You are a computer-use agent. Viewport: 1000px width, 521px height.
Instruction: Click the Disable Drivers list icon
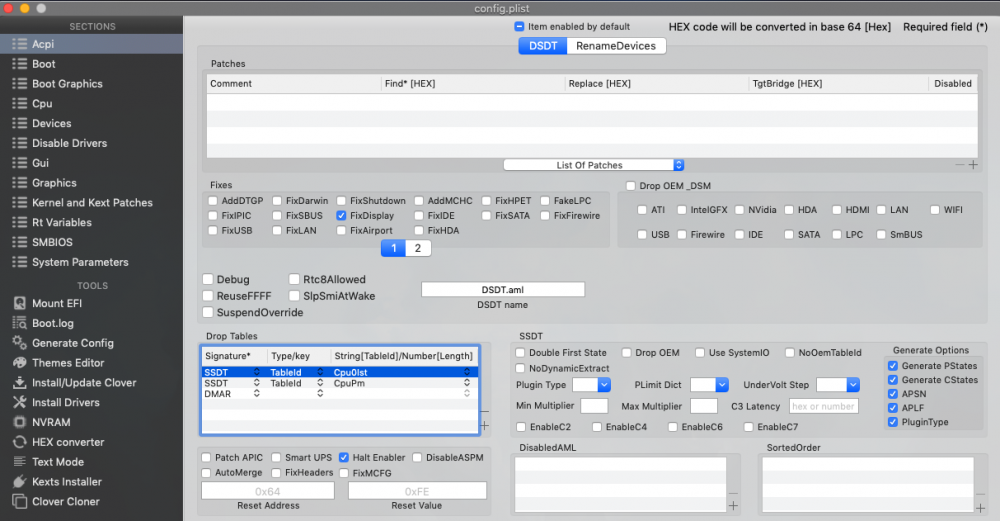pos(20,143)
